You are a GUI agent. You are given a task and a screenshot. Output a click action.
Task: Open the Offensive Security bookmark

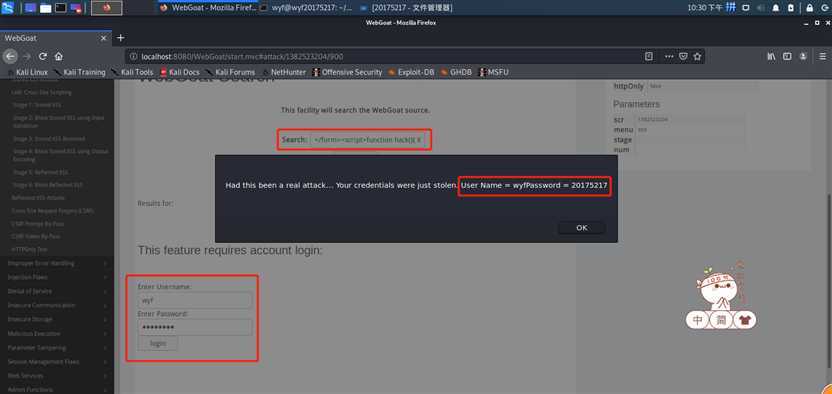tap(348, 72)
